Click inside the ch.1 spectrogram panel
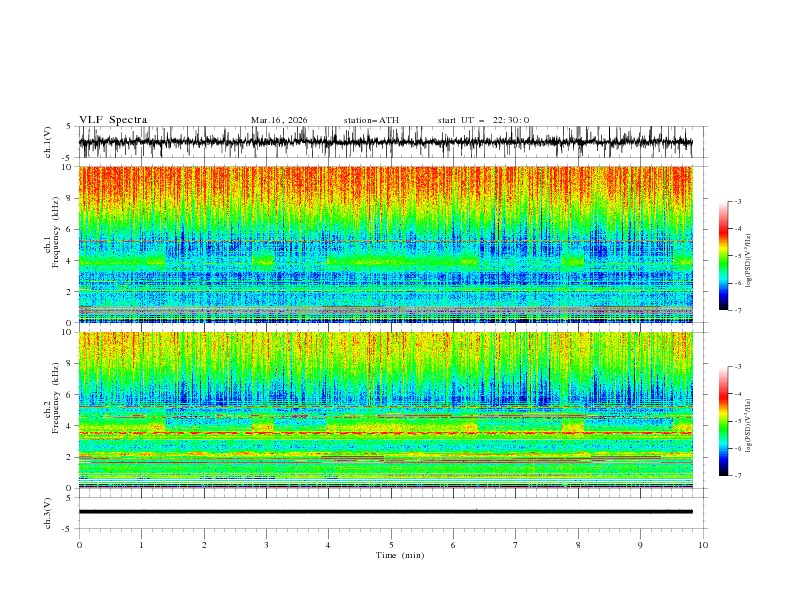 pos(385,244)
